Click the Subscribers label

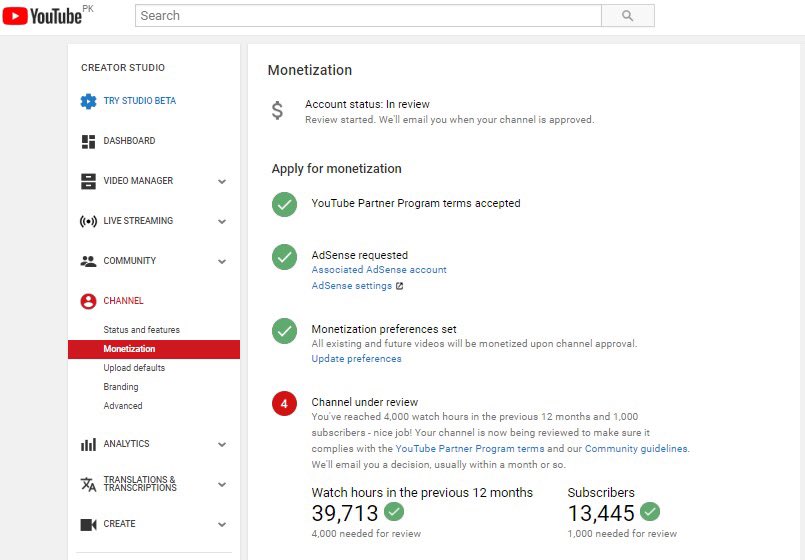[x=601, y=493]
